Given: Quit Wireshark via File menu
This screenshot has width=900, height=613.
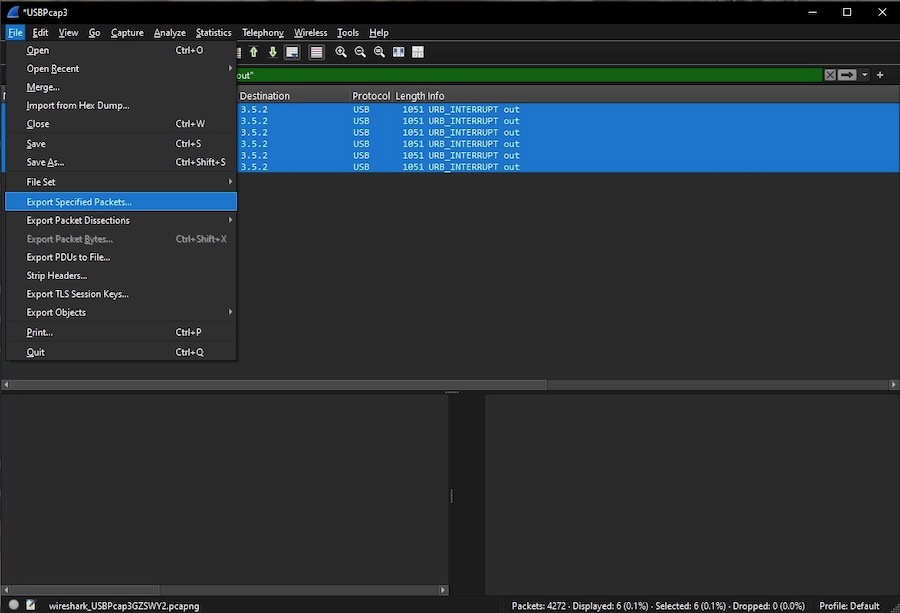Looking at the screenshot, I should tap(121, 352).
